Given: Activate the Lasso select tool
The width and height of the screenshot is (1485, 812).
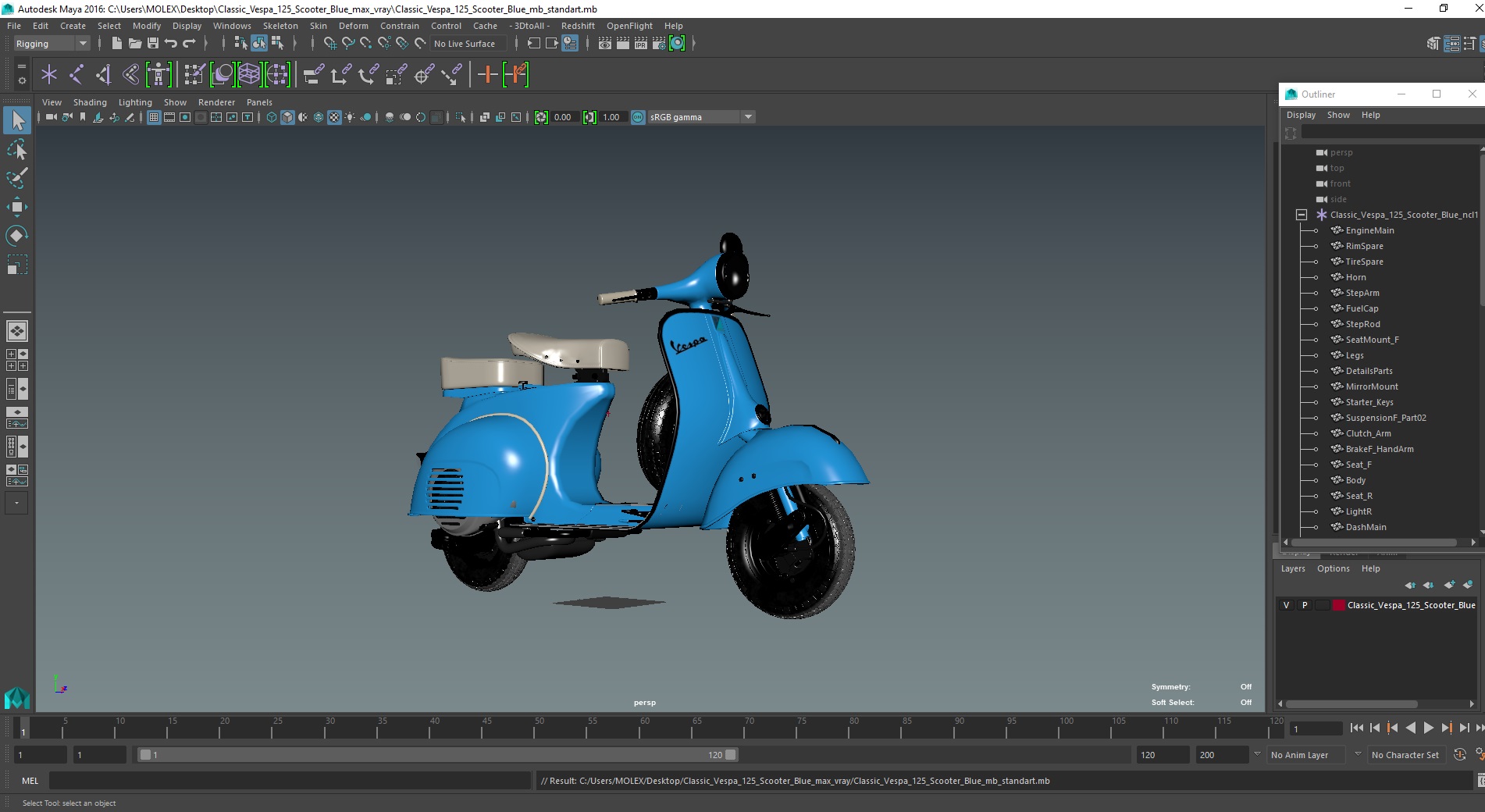Looking at the screenshot, I should click(16, 149).
